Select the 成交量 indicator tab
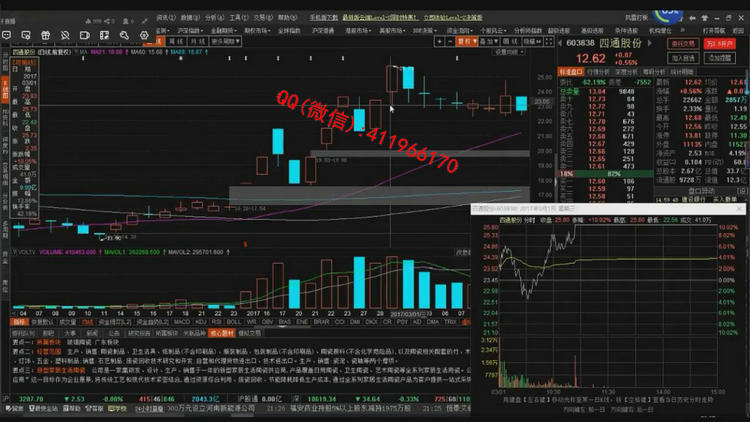The image size is (750, 422). tap(67, 322)
